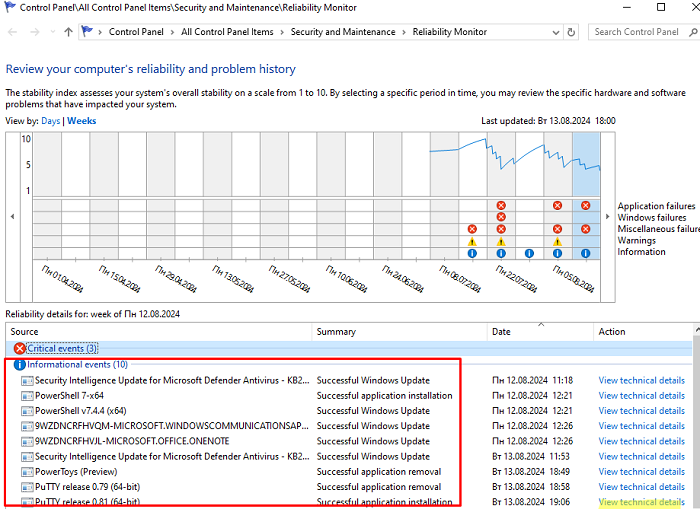Image resolution: width=700 pixels, height=509 pixels.
Task: Click Miscellaneous failures icon for week 12.08.2024
Action: tap(586, 229)
